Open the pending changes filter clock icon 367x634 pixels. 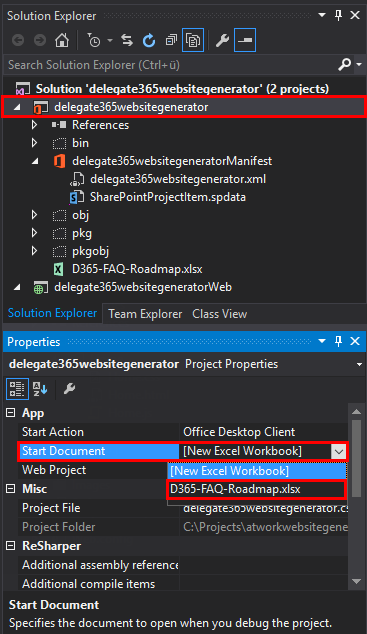pyautogui.click(x=94, y=40)
